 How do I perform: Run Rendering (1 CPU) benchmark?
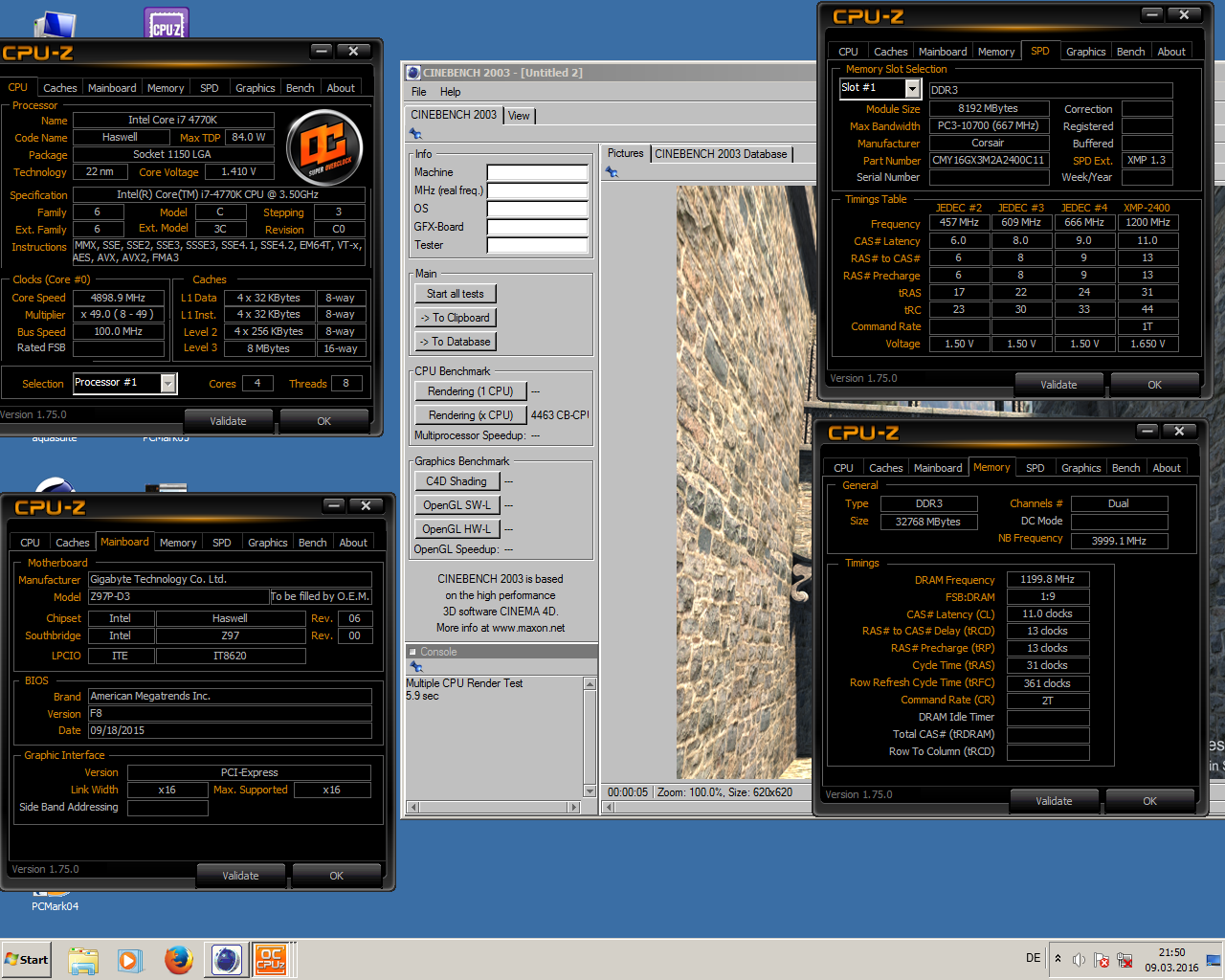point(470,391)
